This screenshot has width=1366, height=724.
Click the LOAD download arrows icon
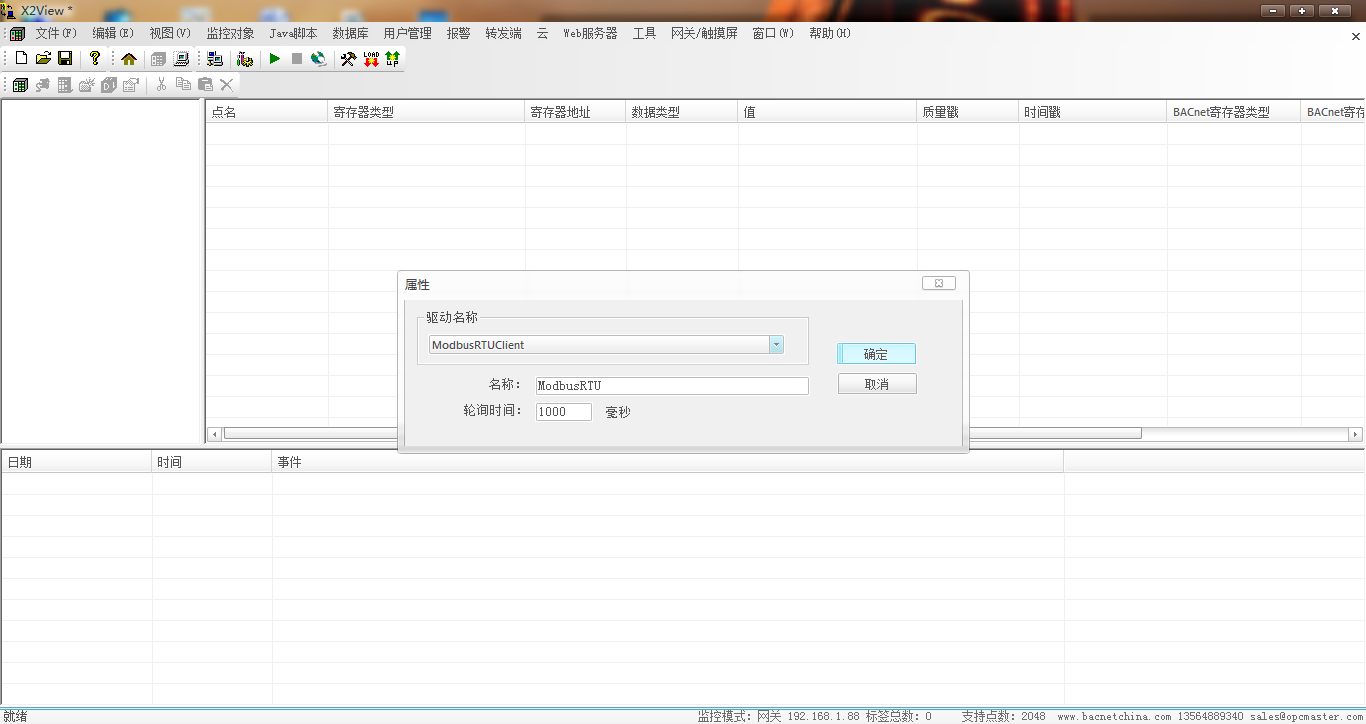coord(371,59)
